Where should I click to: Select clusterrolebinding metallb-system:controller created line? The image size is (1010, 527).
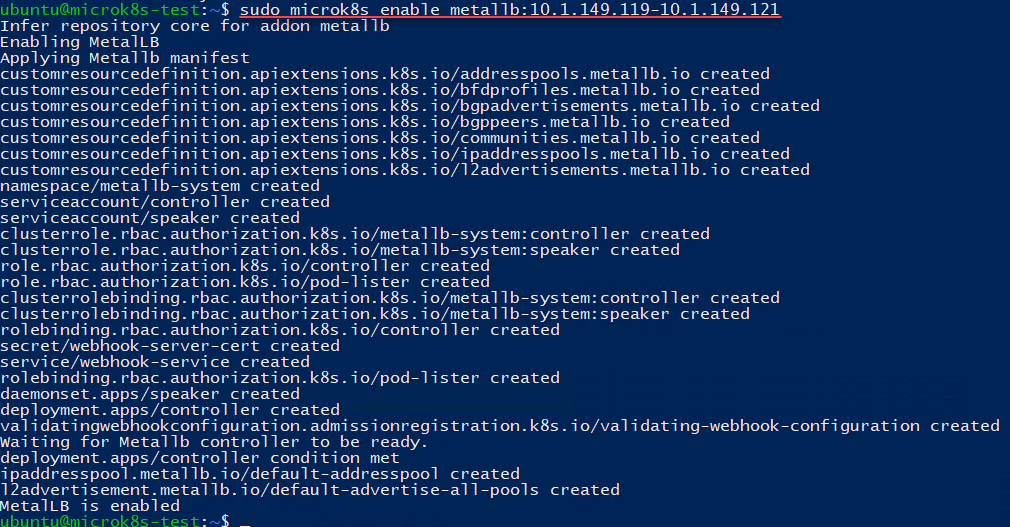(x=390, y=298)
